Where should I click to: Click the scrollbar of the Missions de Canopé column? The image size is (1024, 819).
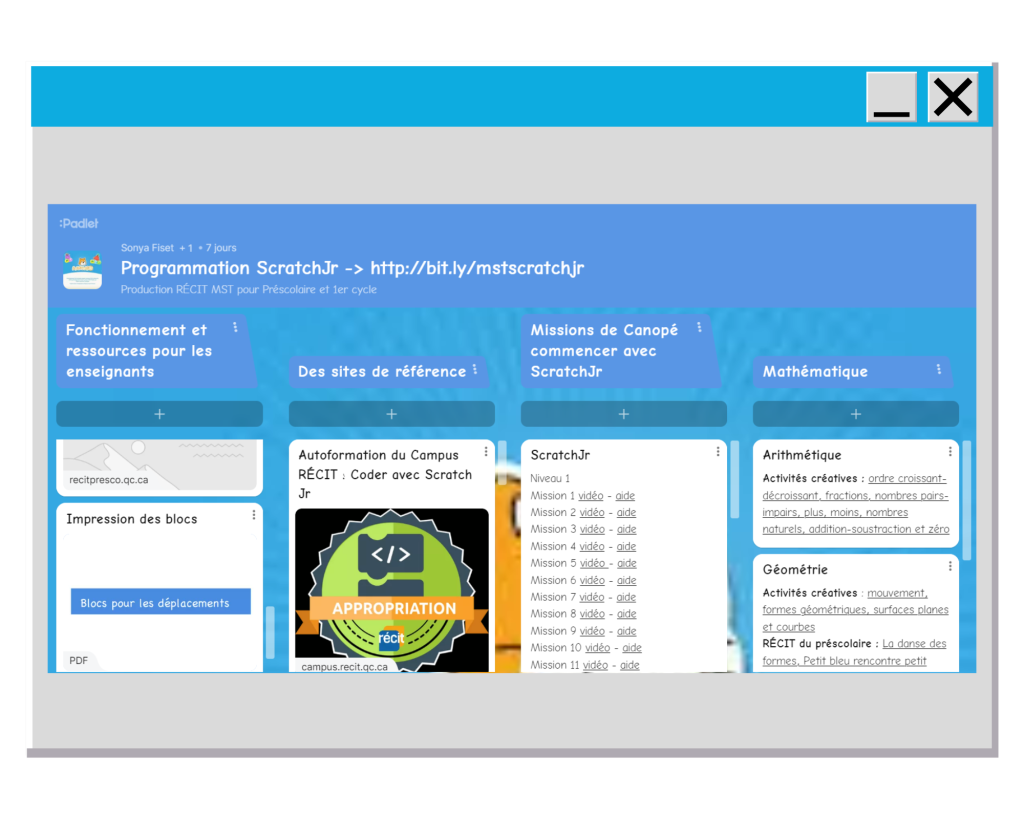tap(735, 479)
